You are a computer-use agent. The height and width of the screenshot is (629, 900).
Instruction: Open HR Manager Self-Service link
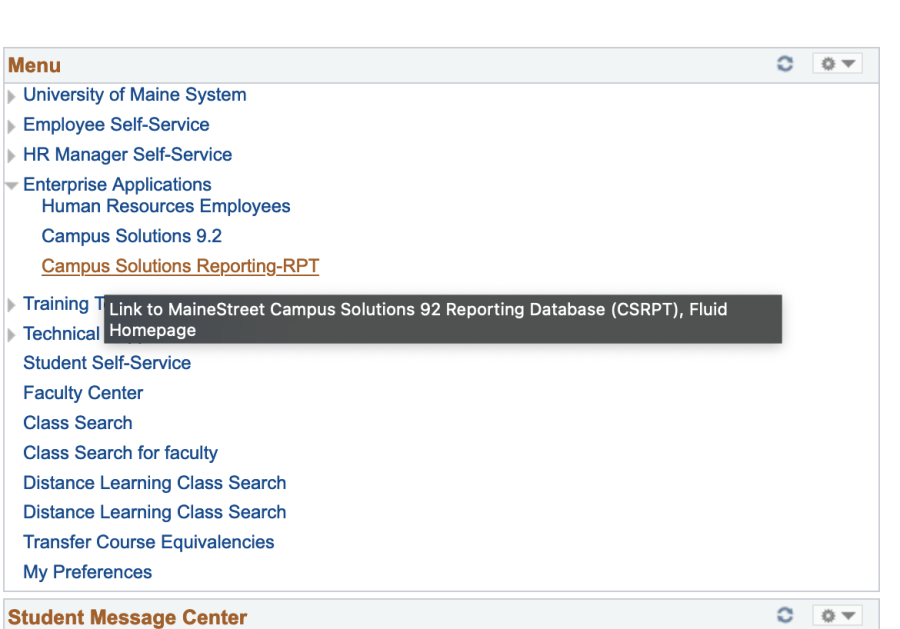coord(127,154)
